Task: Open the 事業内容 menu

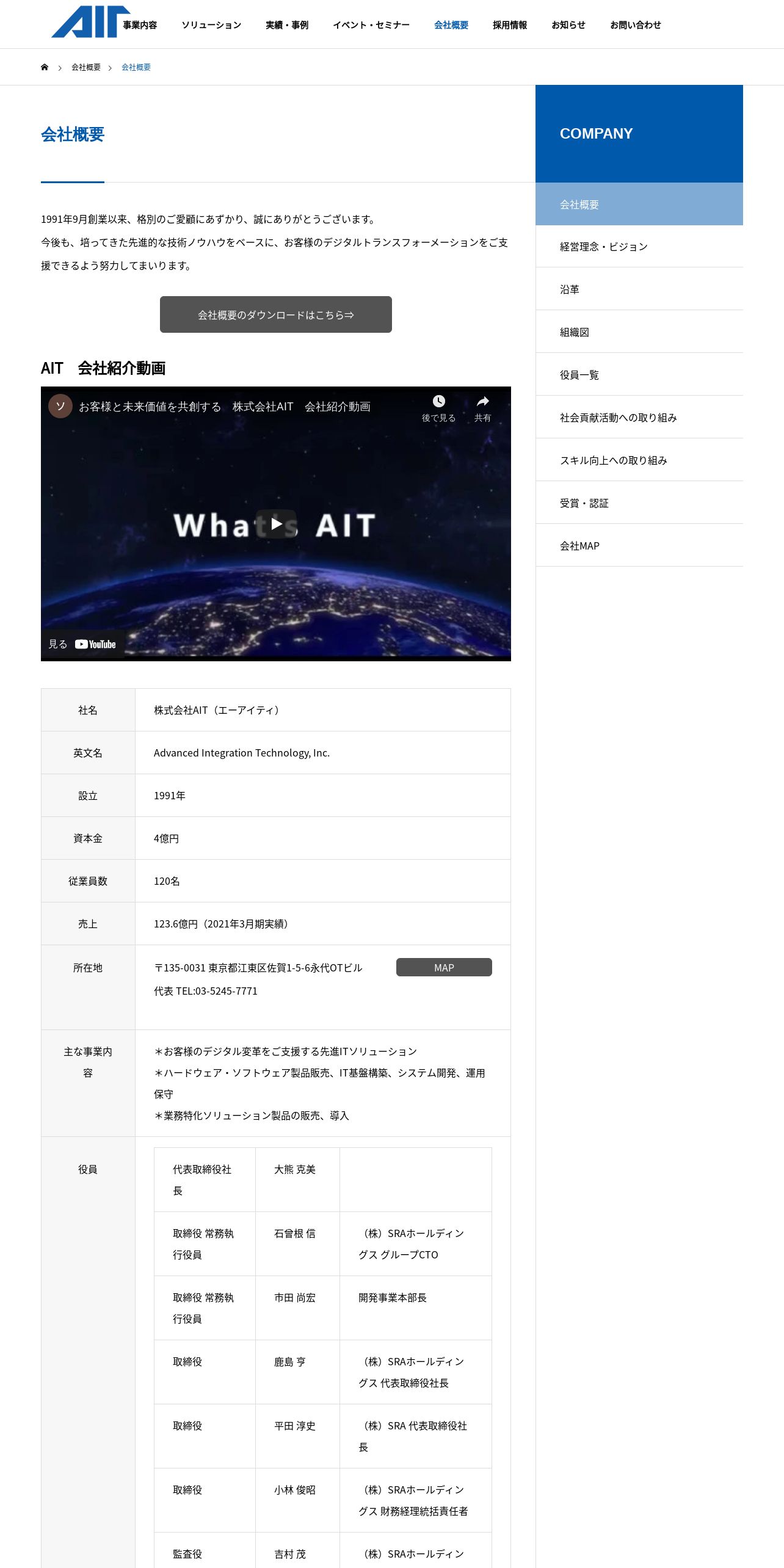Action: tap(140, 25)
